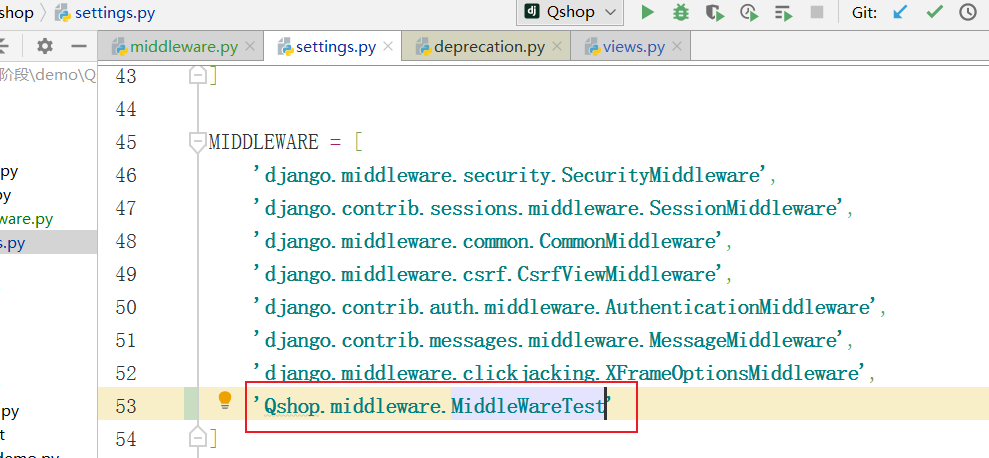Close the deprecation.py tab
Image resolution: width=989 pixels, height=458 pixels.
556,46
